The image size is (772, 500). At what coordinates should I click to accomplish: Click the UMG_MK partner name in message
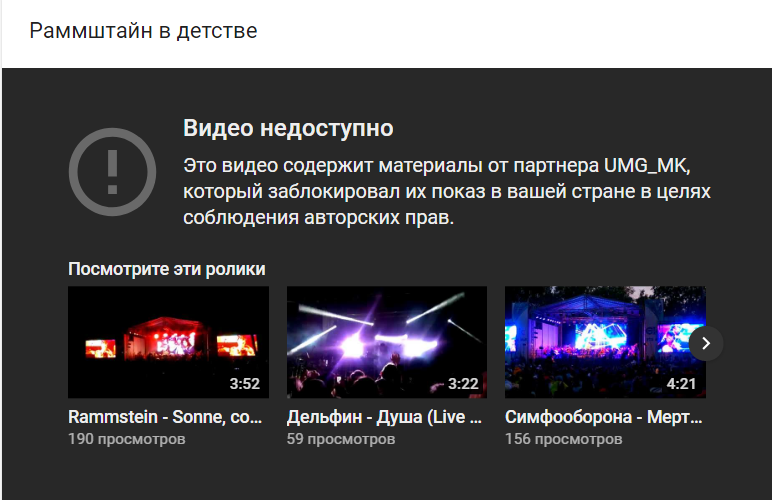645,166
